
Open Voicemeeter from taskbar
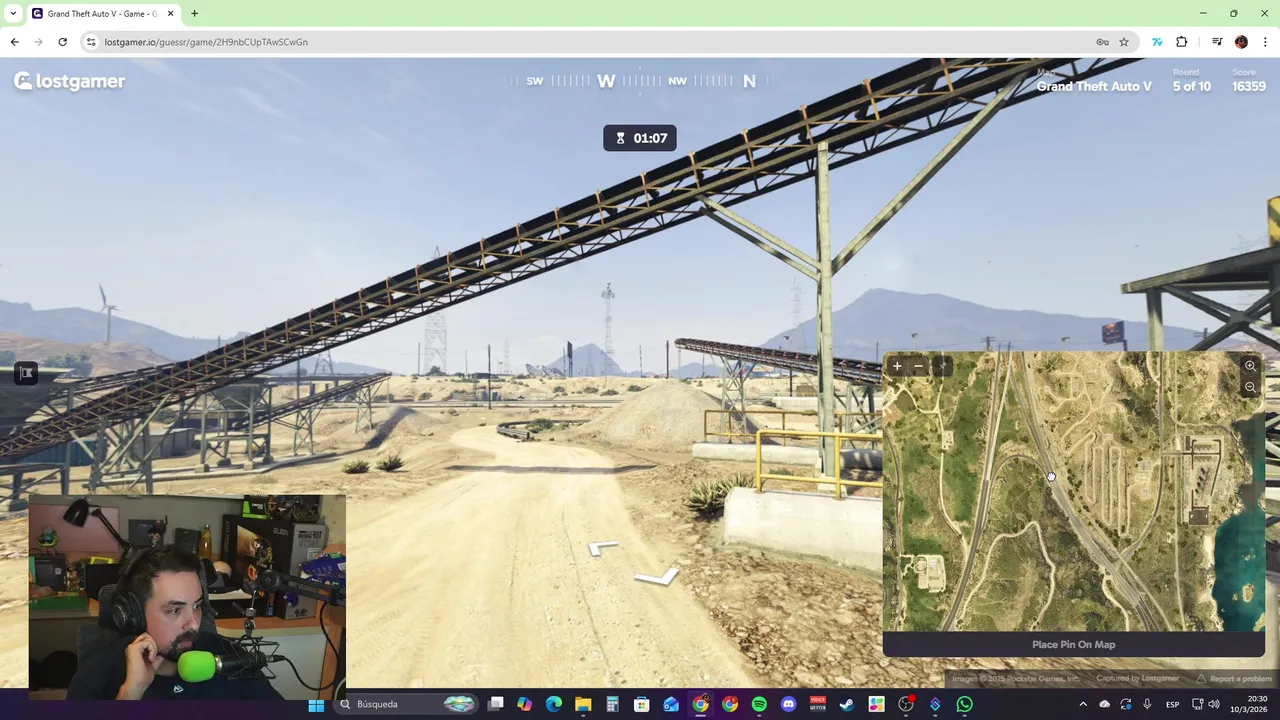818,704
